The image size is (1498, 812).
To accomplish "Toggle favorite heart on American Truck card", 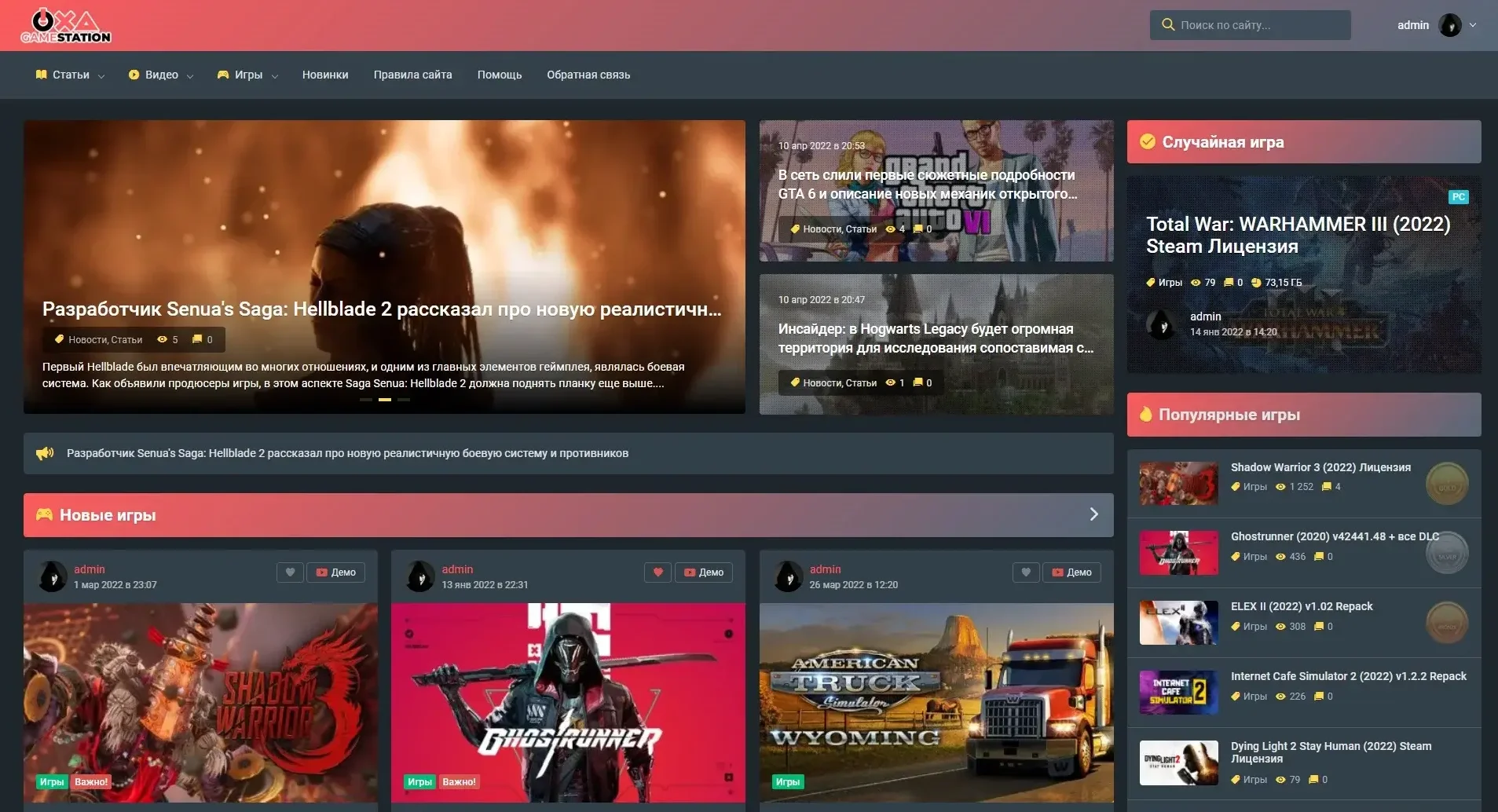I will [1025, 572].
